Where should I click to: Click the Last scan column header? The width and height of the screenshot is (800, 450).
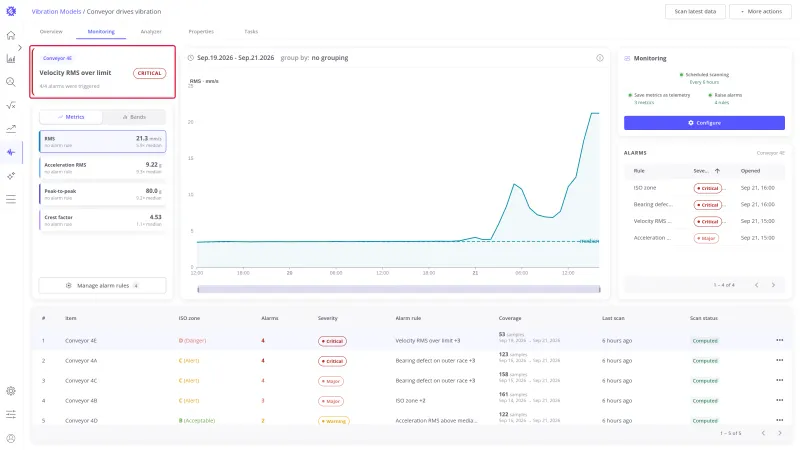pos(613,318)
